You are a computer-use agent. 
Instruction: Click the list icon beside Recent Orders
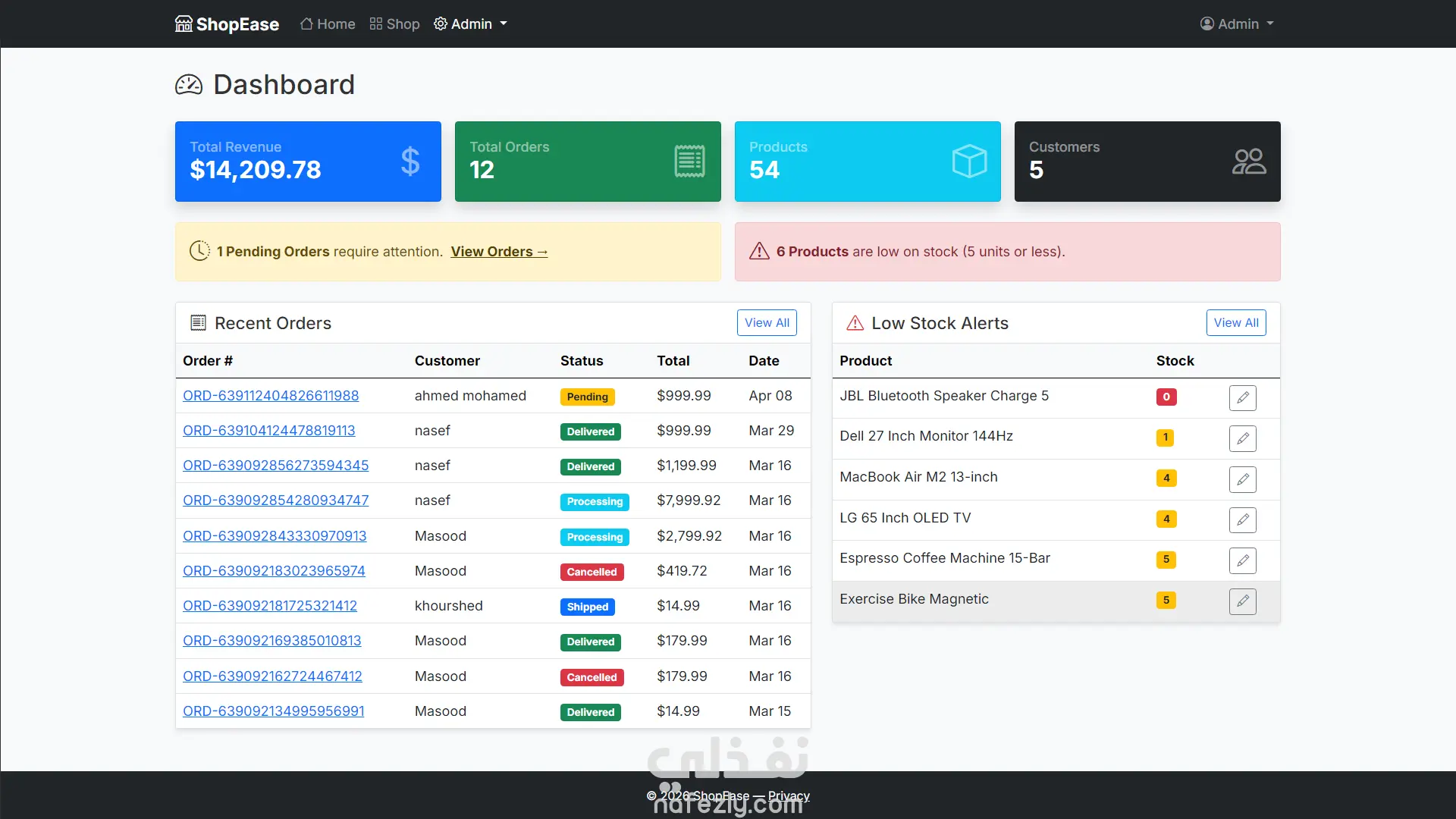point(198,323)
